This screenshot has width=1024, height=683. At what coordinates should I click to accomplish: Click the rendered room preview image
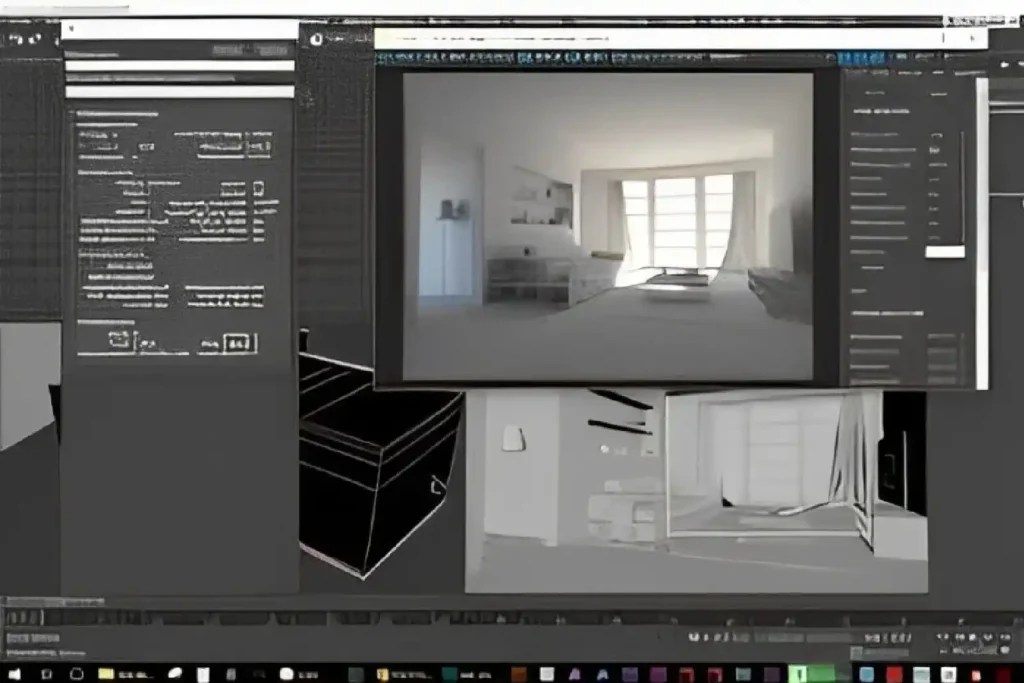point(608,226)
